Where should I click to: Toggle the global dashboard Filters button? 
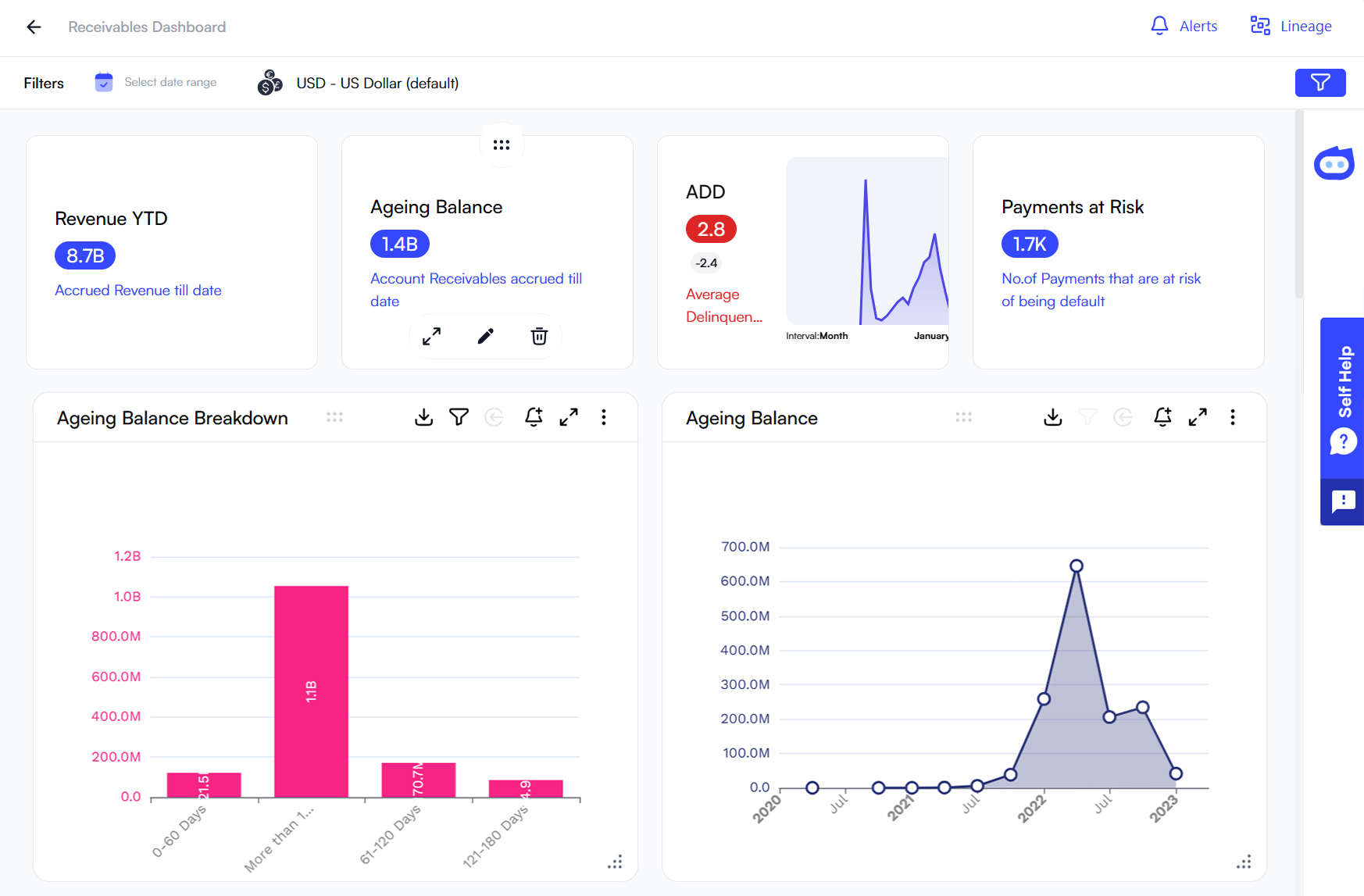coord(1320,82)
